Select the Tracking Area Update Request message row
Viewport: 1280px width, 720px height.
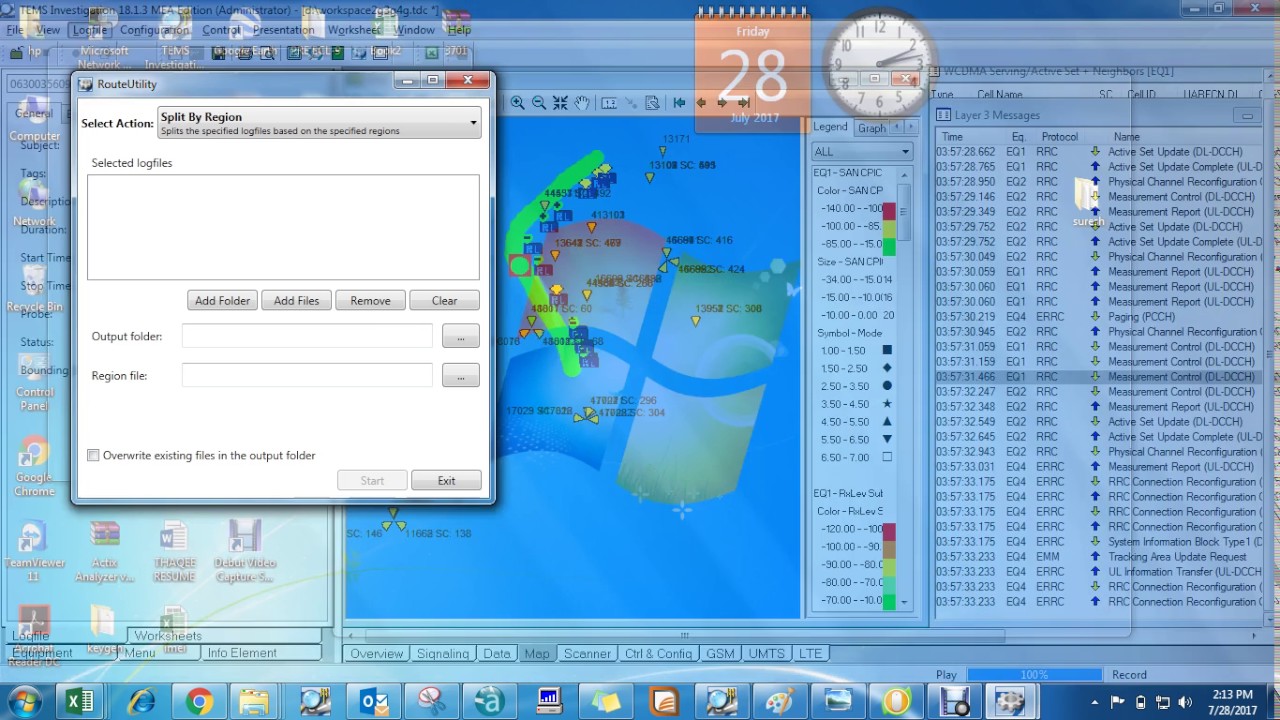(x=1100, y=556)
